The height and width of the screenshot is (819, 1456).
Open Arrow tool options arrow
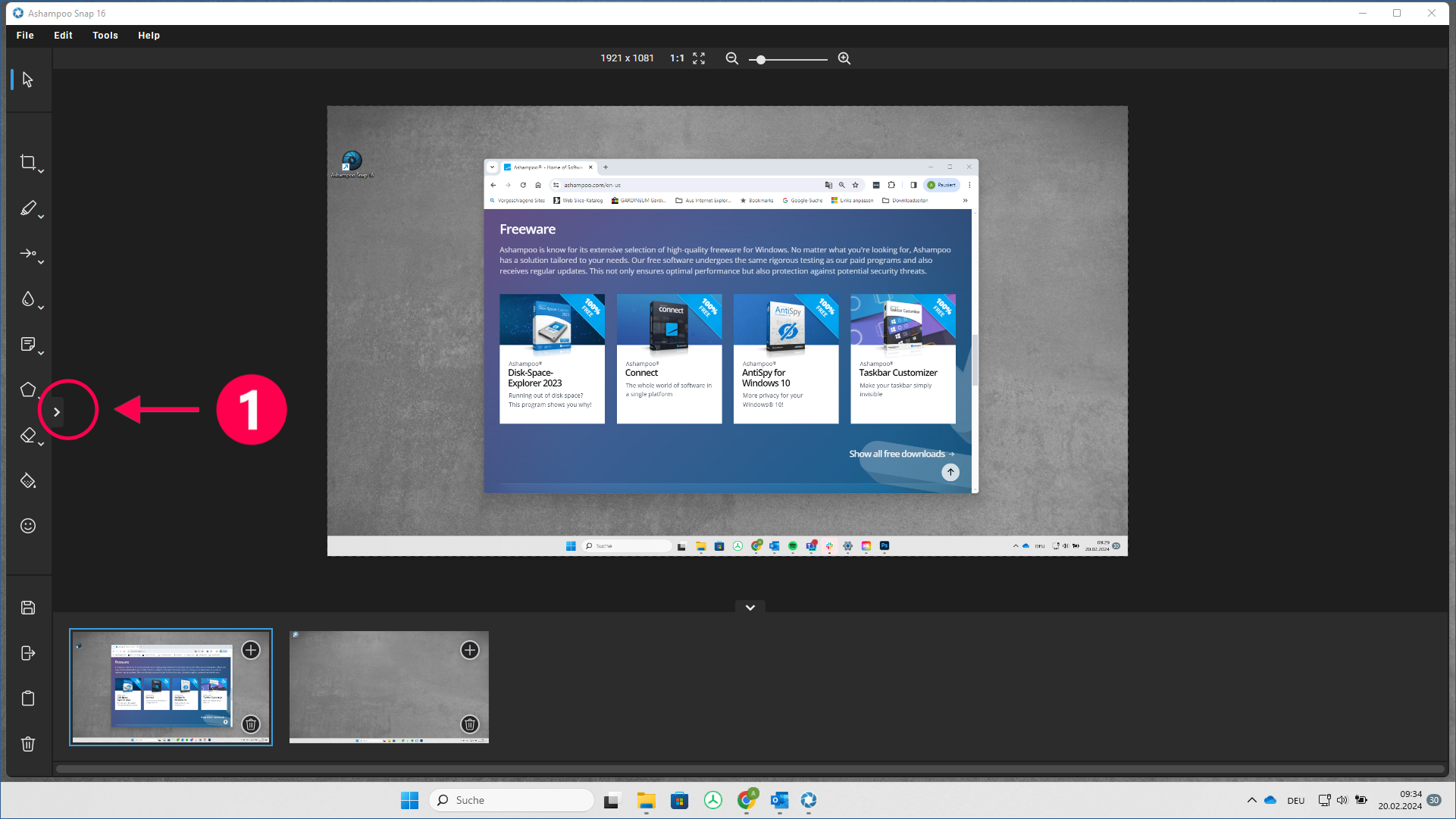[41, 262]
